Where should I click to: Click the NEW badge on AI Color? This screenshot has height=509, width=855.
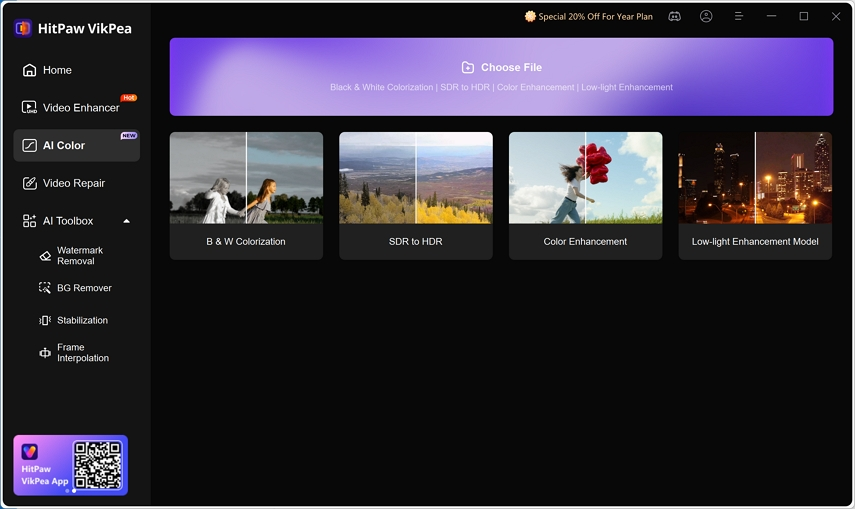click(x=129, y=135)
